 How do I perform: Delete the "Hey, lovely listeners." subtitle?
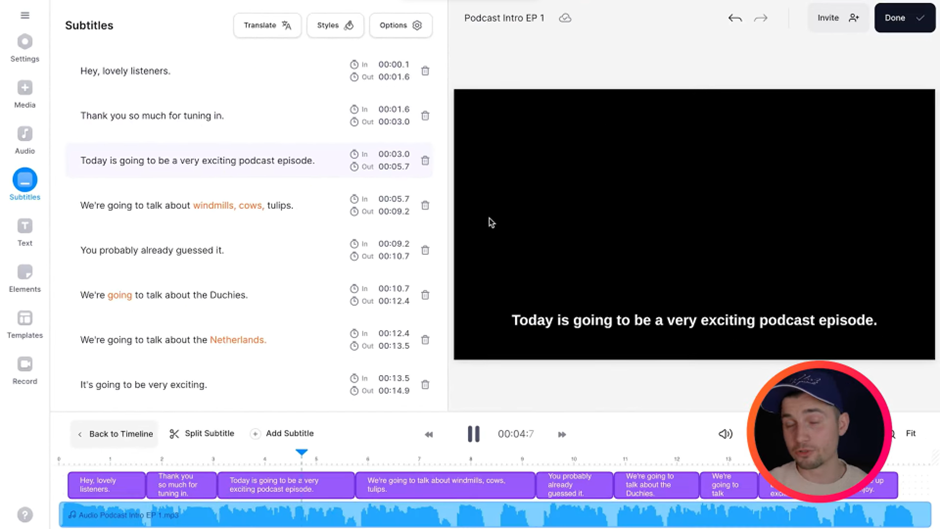[425, 71]
